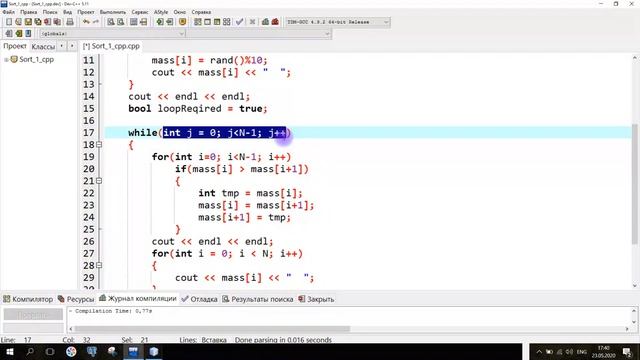The image size is (640, 360).
Task: Show hidden system tray icons chevron
Action: [539, 352]
